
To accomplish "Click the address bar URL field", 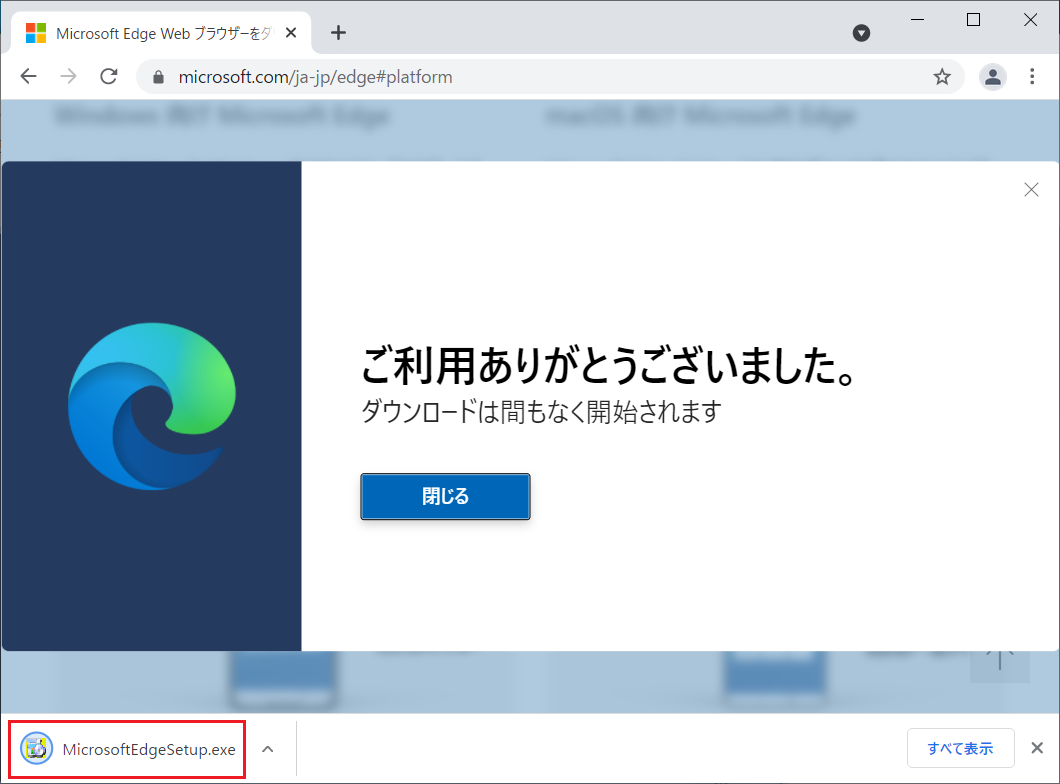I will coord(550,77).
